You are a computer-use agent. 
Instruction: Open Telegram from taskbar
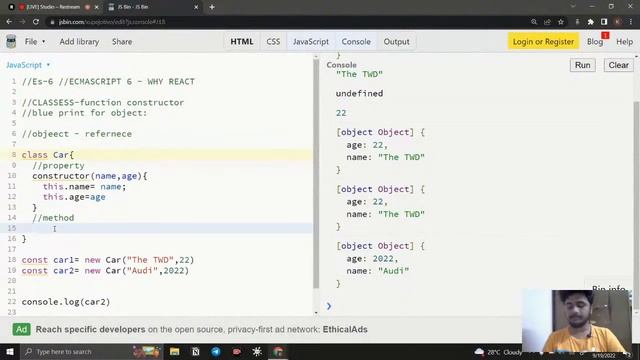[216, 351]
